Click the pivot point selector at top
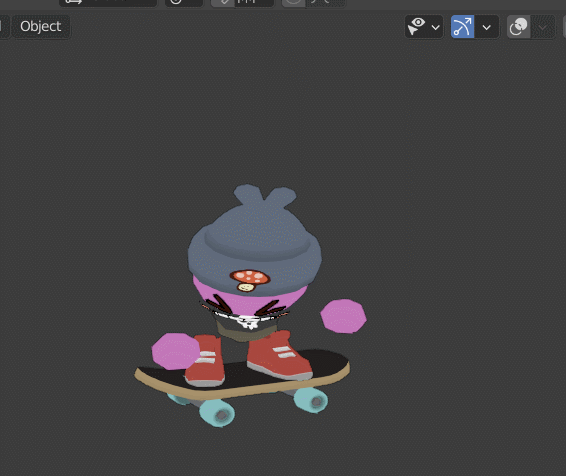 click(x=184, y=3)
